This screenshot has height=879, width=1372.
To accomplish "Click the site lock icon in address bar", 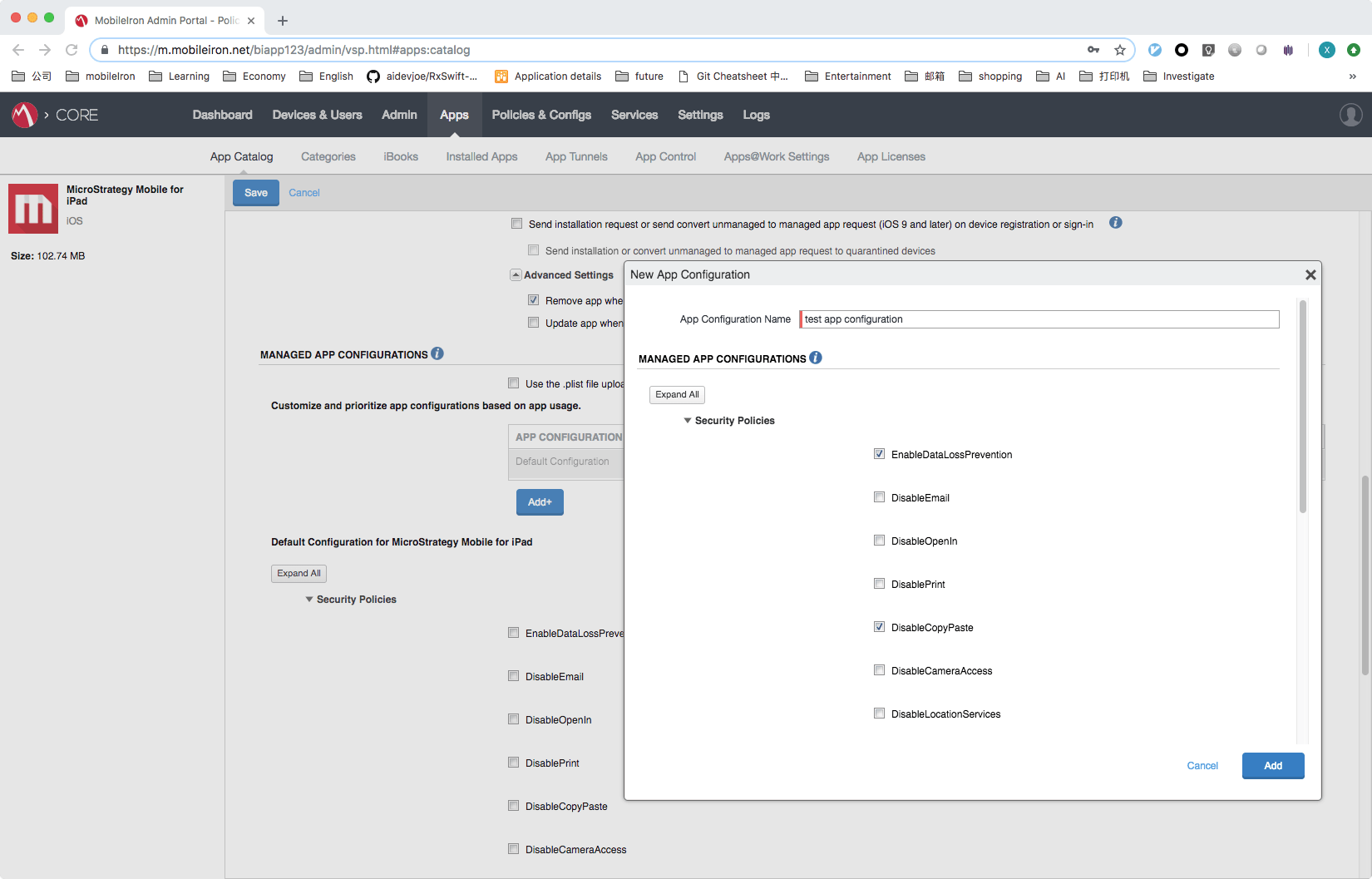I will point(105,50).
